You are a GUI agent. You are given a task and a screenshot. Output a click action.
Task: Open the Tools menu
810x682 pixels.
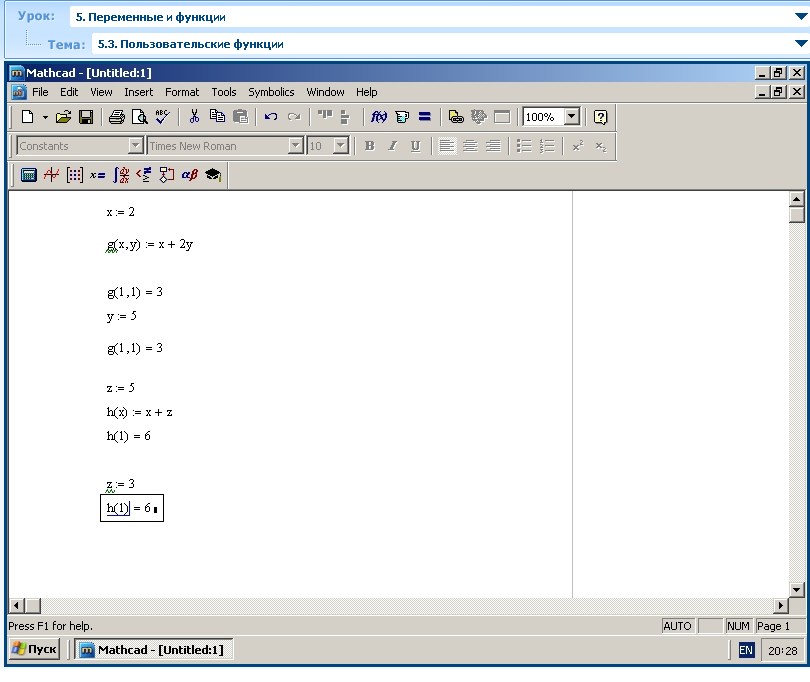224,92
